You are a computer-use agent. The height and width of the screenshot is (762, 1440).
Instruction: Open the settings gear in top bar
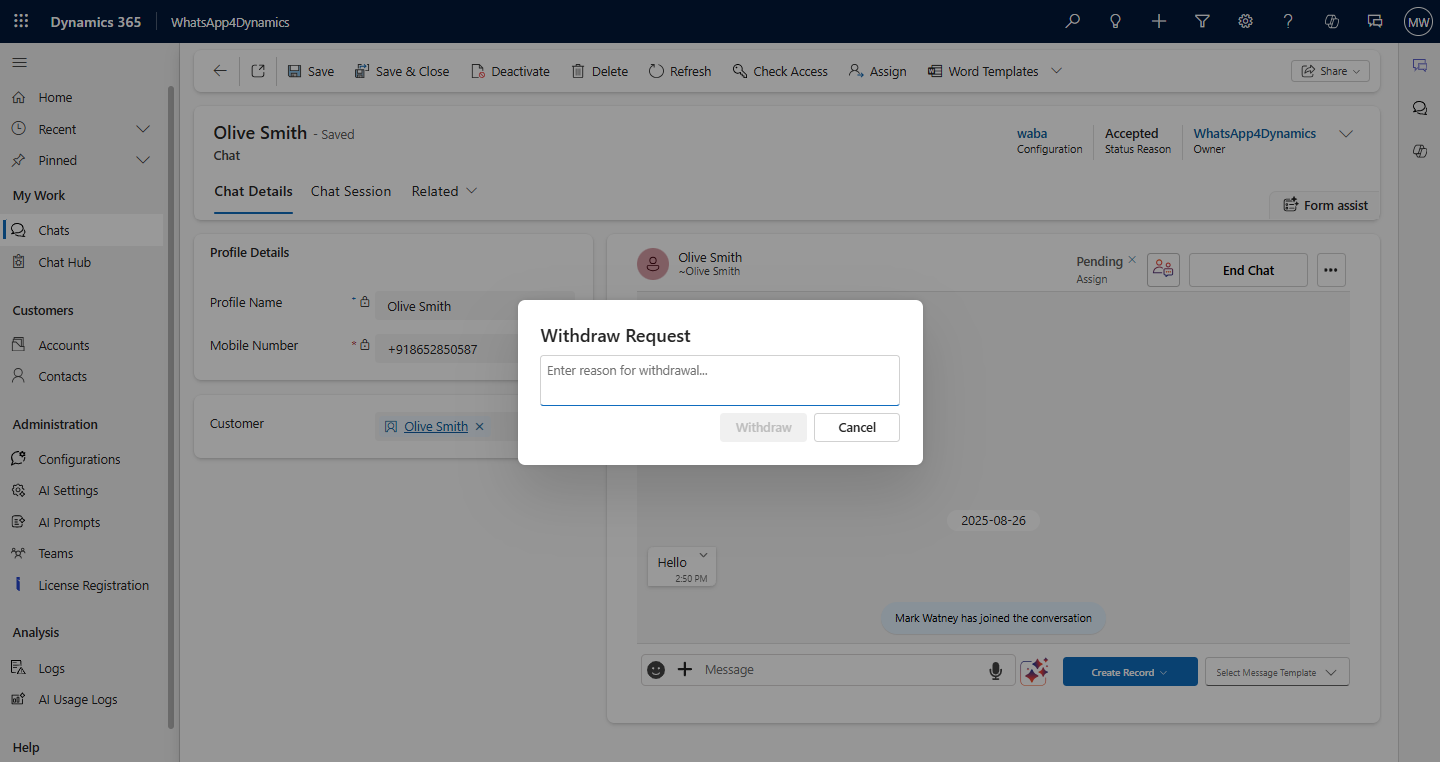(1245, 21)
